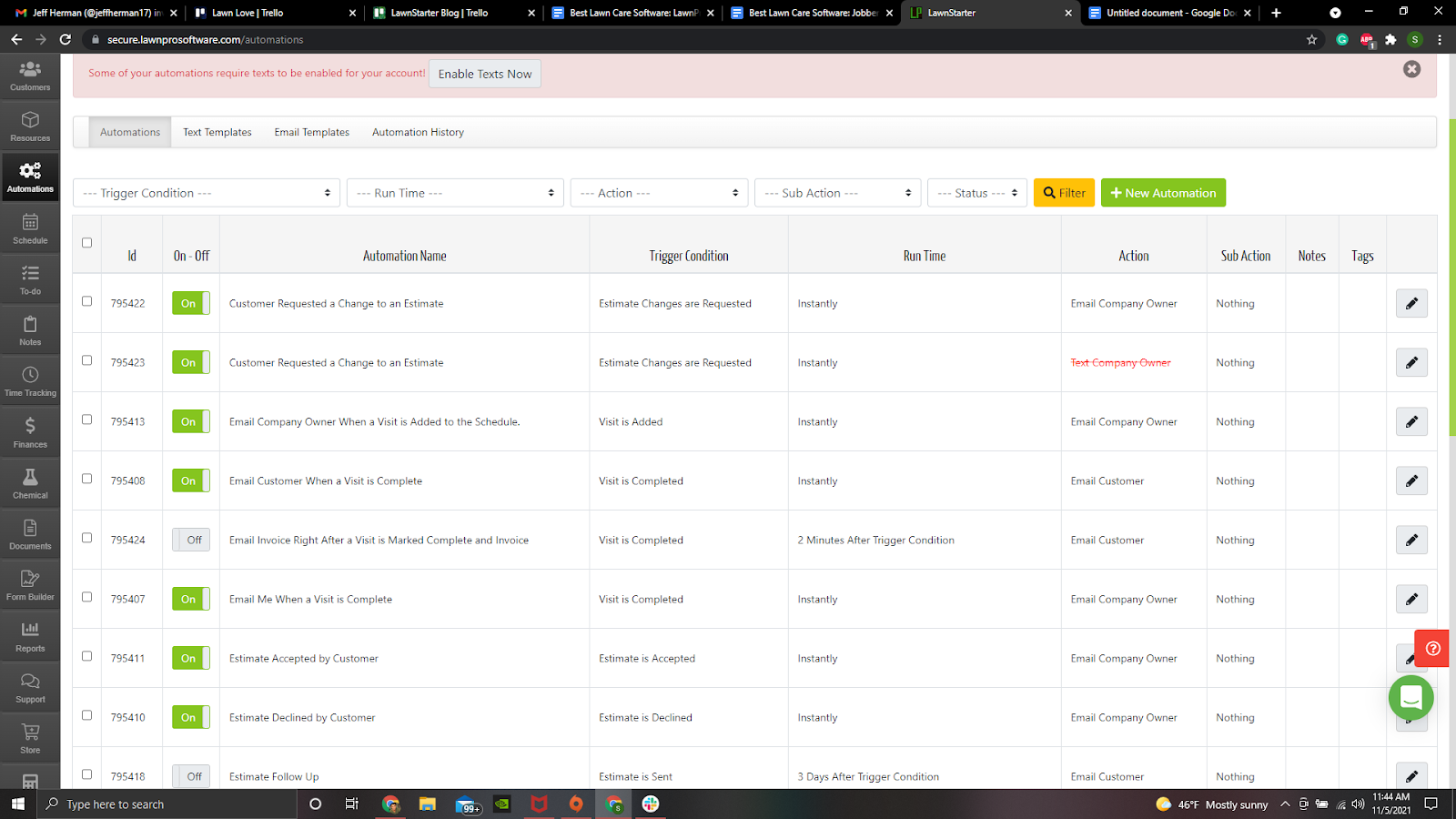
Task: Open the Intercom chat bubble
Action: (x=1410, y=698)
